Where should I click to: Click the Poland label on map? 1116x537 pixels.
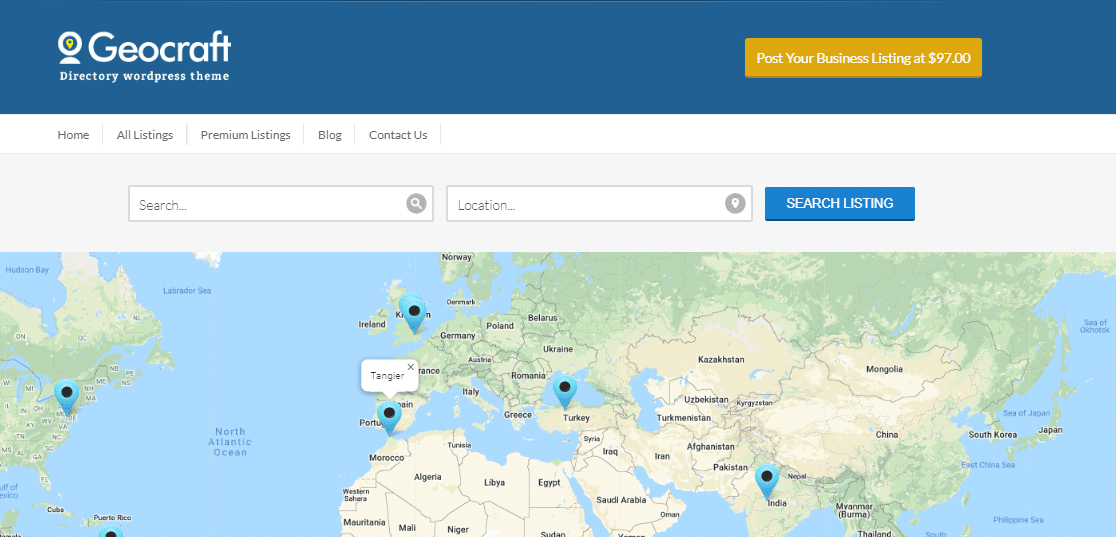pyautogui.click(x=500, y=325)
